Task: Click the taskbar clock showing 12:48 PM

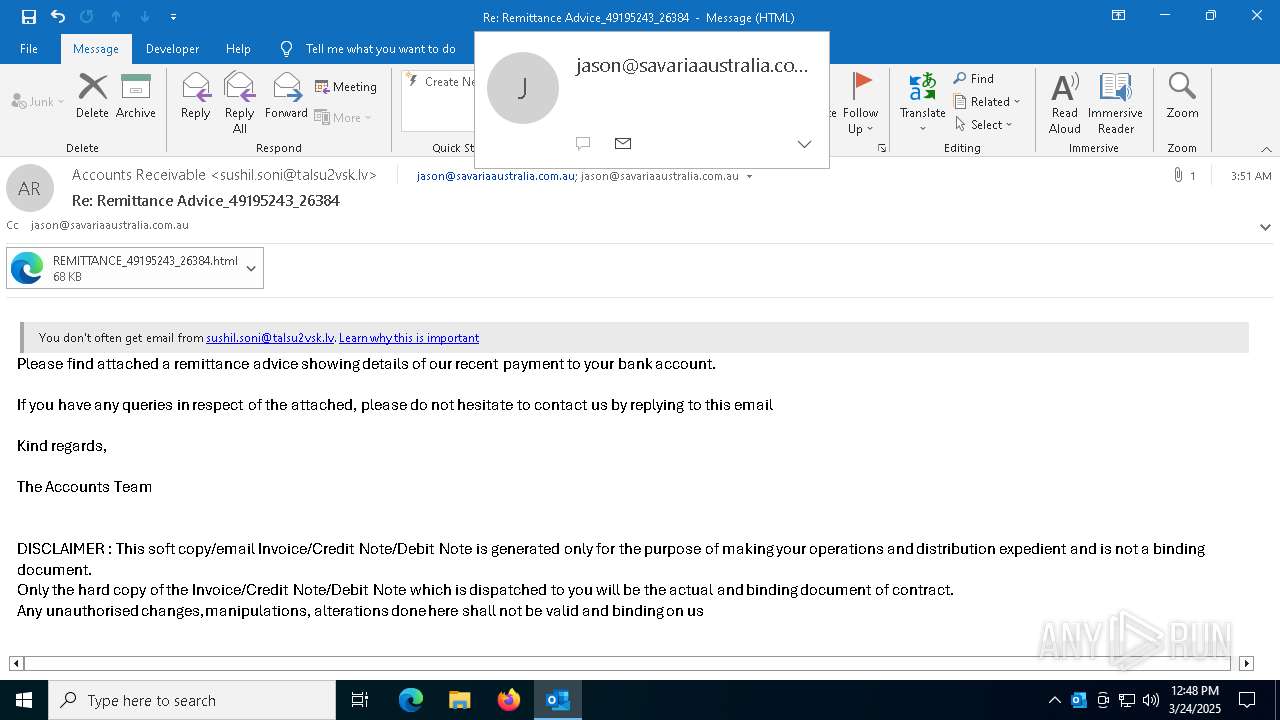Action: coord(1194,700)
